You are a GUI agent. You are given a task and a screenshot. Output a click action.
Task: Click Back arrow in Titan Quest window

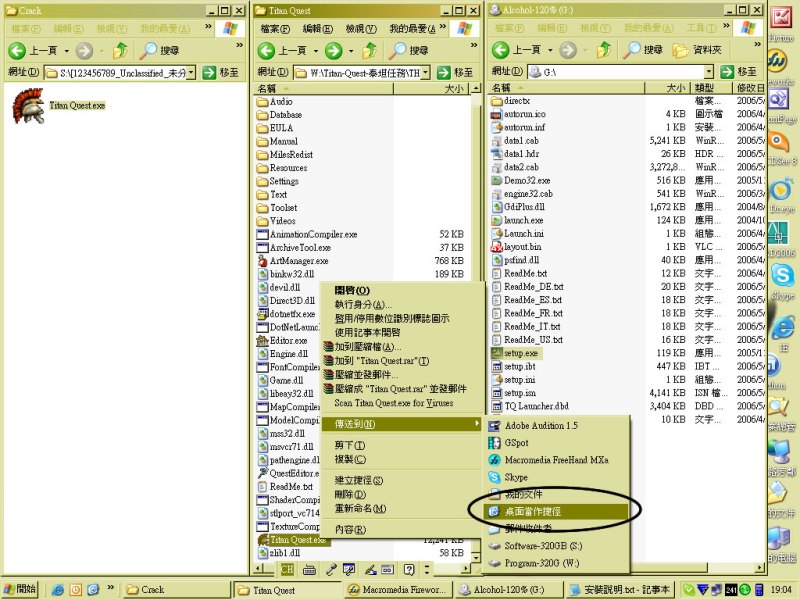tap(266, 50)
